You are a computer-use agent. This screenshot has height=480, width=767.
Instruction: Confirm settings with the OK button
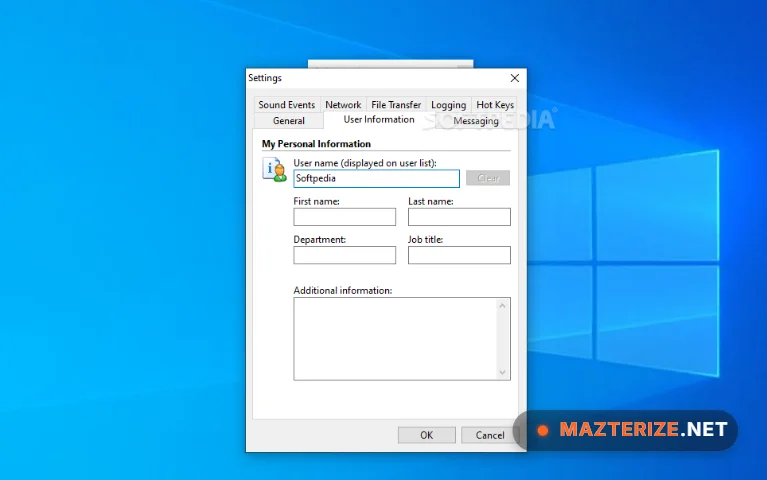point(427,435)
